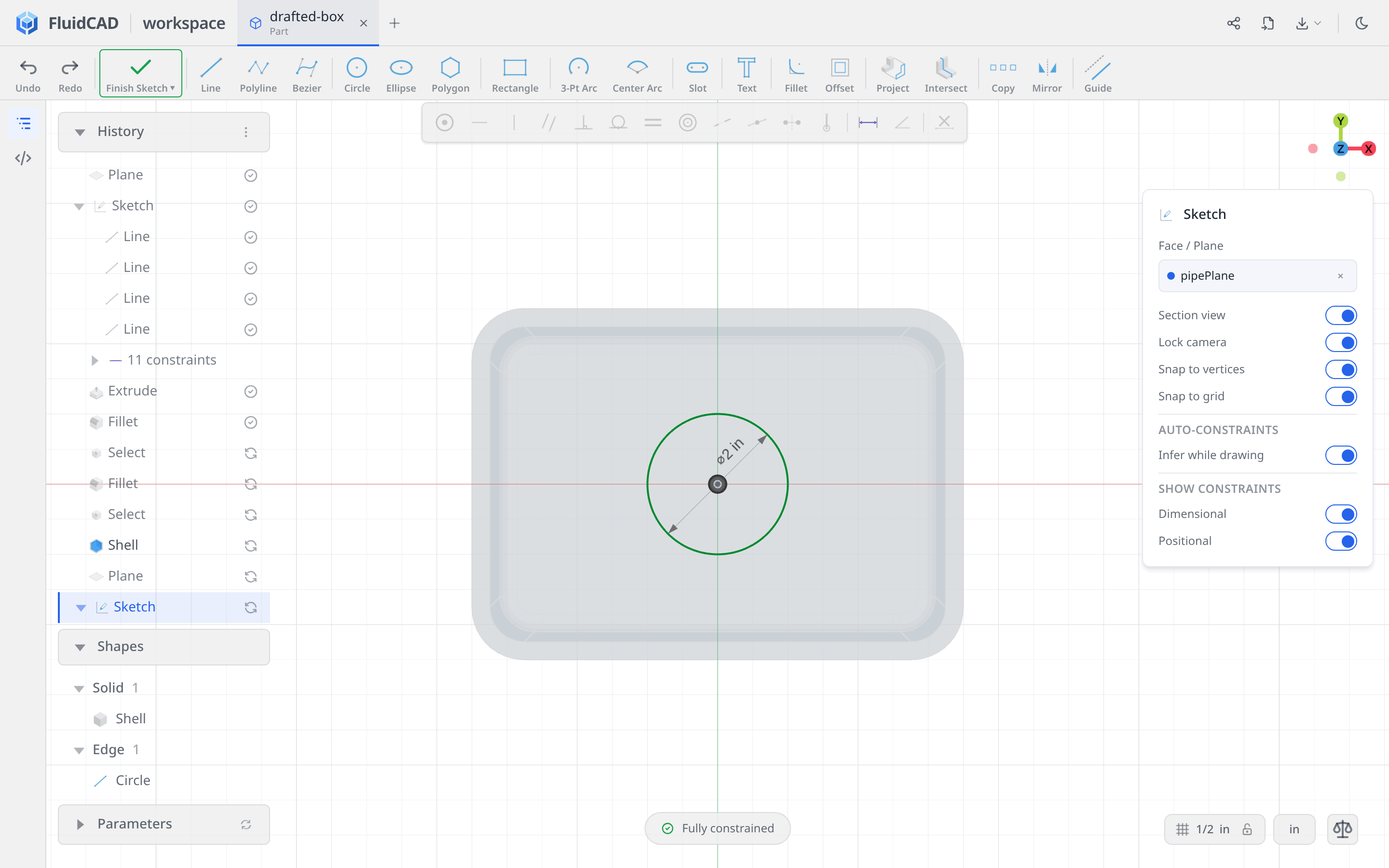Activate the Rectangle tool

click(x=515, y=75)
